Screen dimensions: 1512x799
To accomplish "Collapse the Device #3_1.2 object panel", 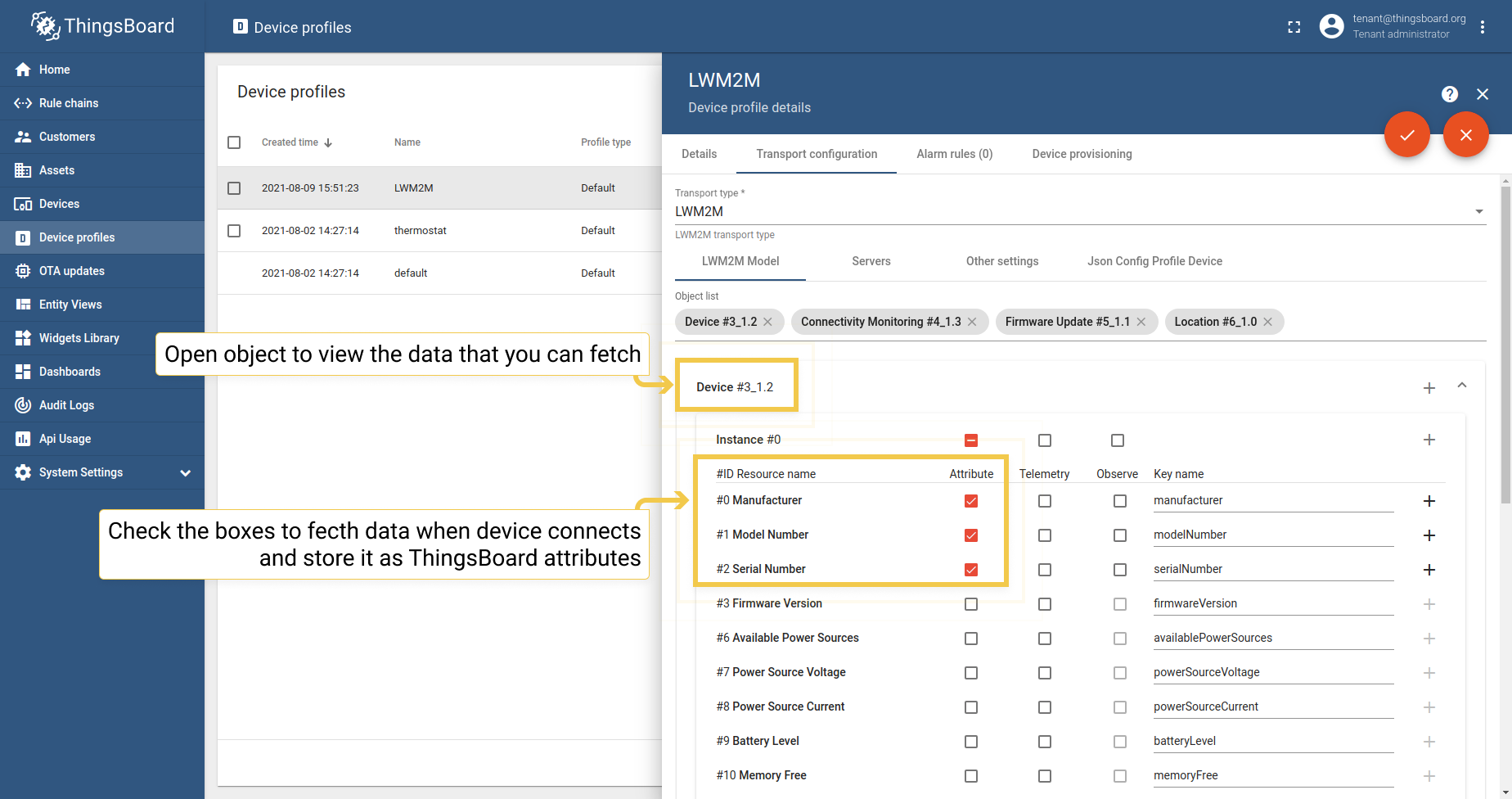I will pos(1462,386).
